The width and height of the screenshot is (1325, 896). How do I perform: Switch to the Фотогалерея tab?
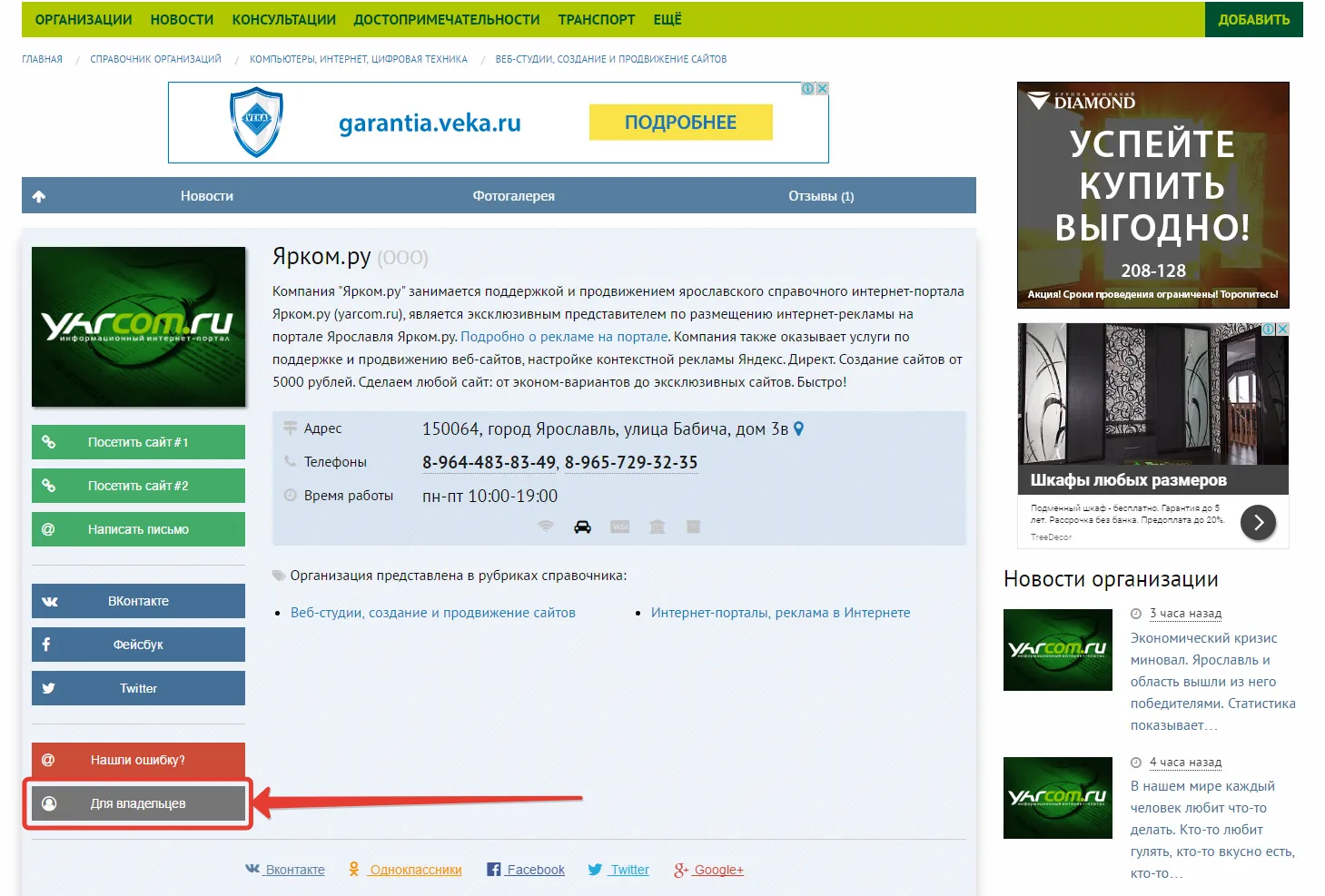[x=513, y=196]
